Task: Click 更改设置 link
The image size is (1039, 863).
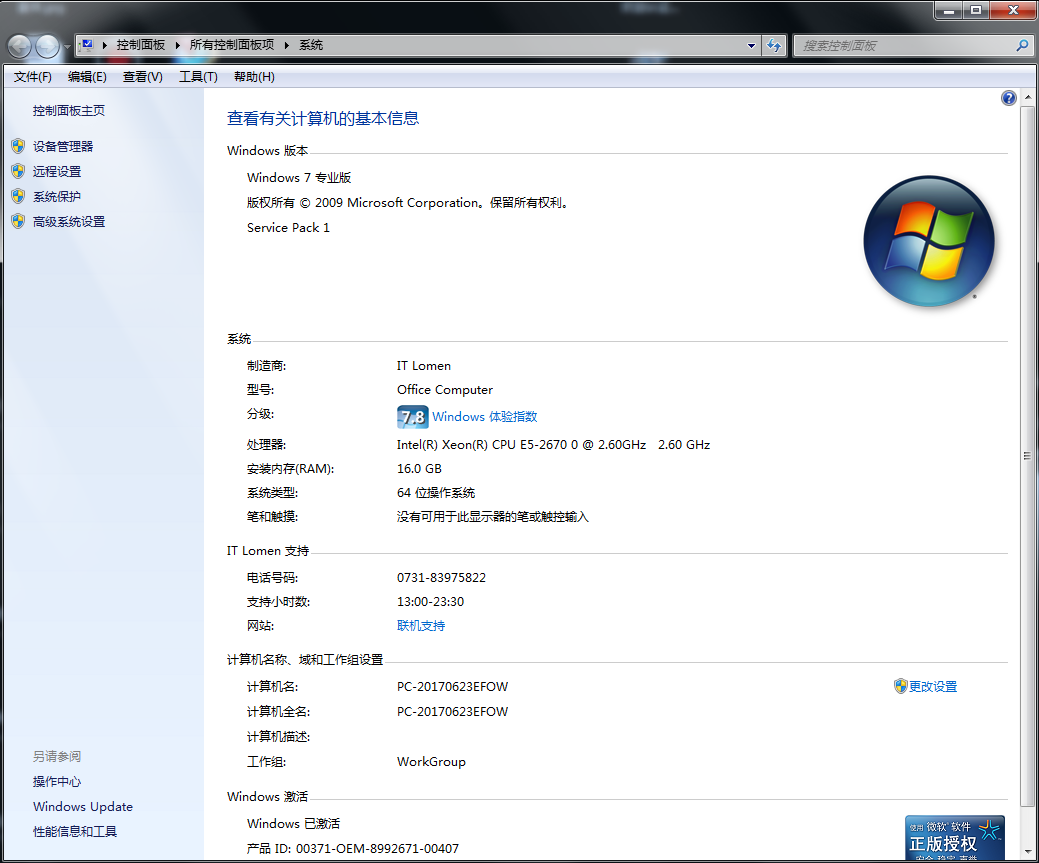Action: (x=933, y=687)
